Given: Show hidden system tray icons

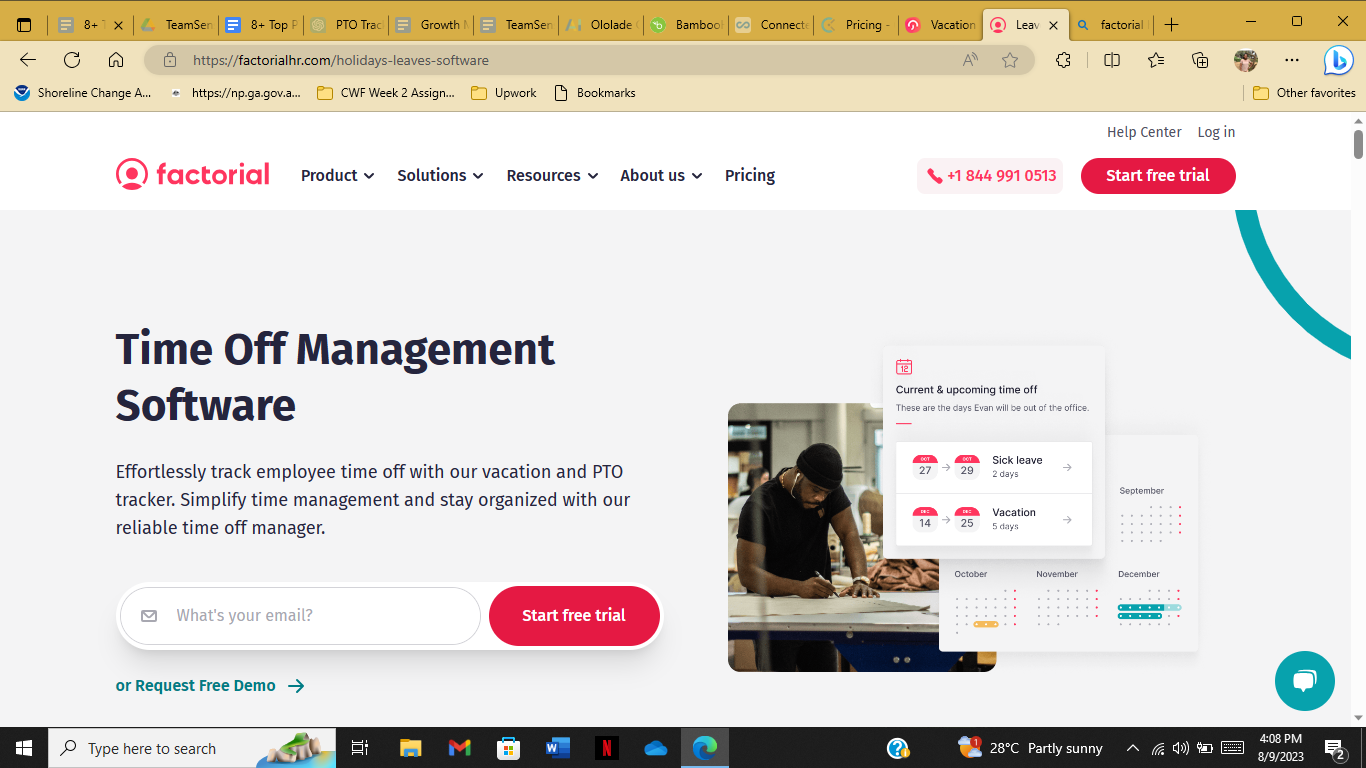Looking at the screenshot, I should pos(1133,748).
